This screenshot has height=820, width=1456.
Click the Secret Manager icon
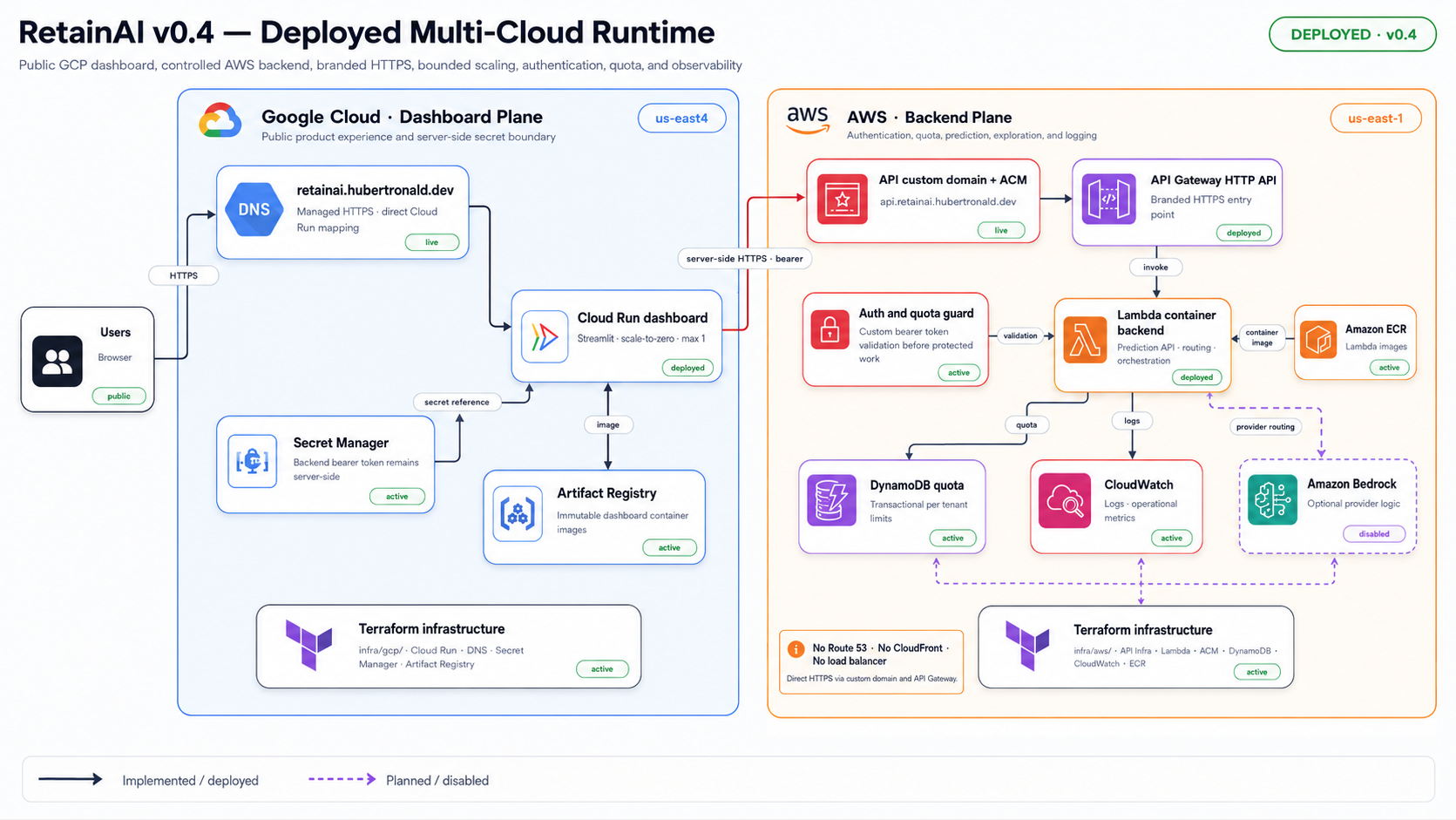(x=253, y=461)
